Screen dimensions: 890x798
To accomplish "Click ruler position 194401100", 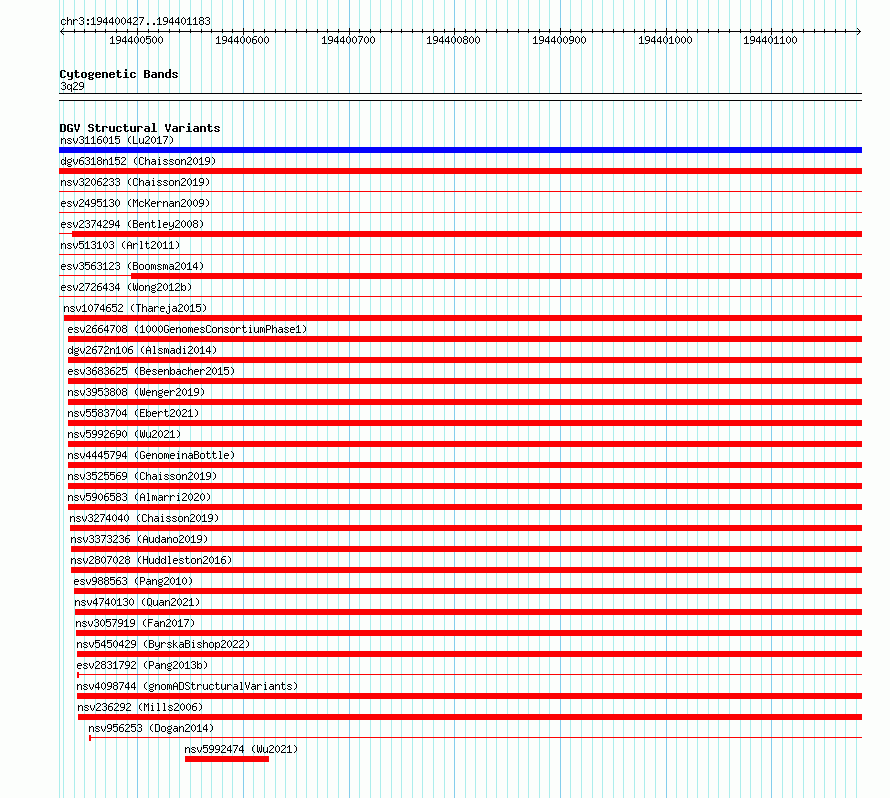I will point(770,40).
